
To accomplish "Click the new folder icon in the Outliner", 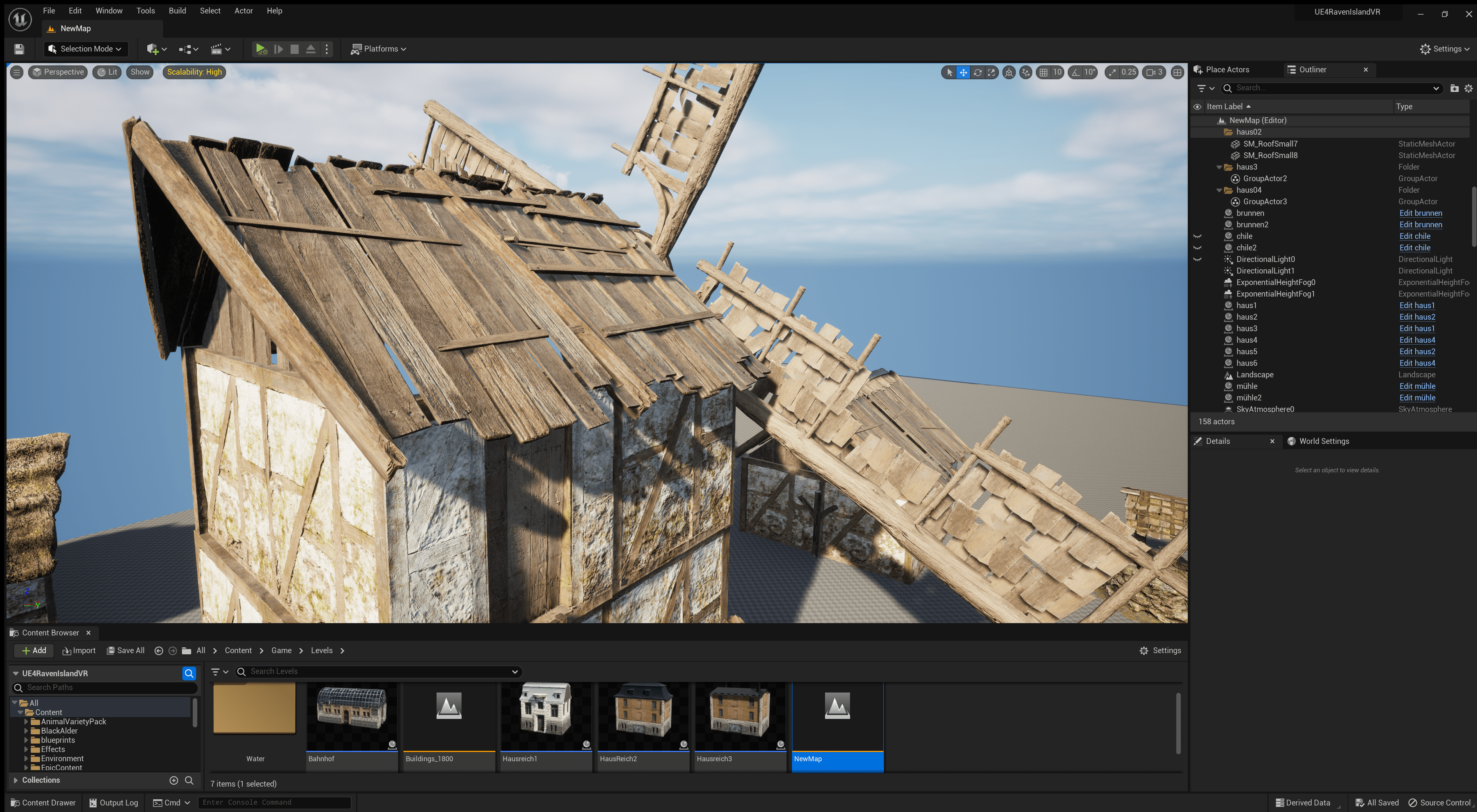I will click(1454, 88).
